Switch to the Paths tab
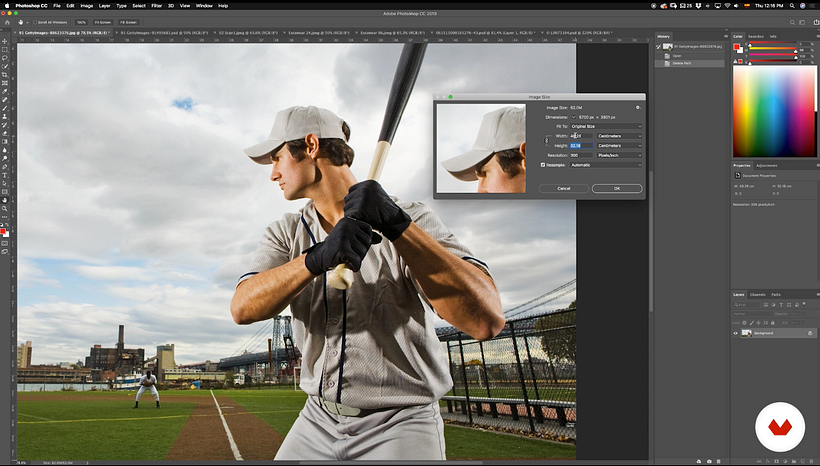 coord(776,294)
